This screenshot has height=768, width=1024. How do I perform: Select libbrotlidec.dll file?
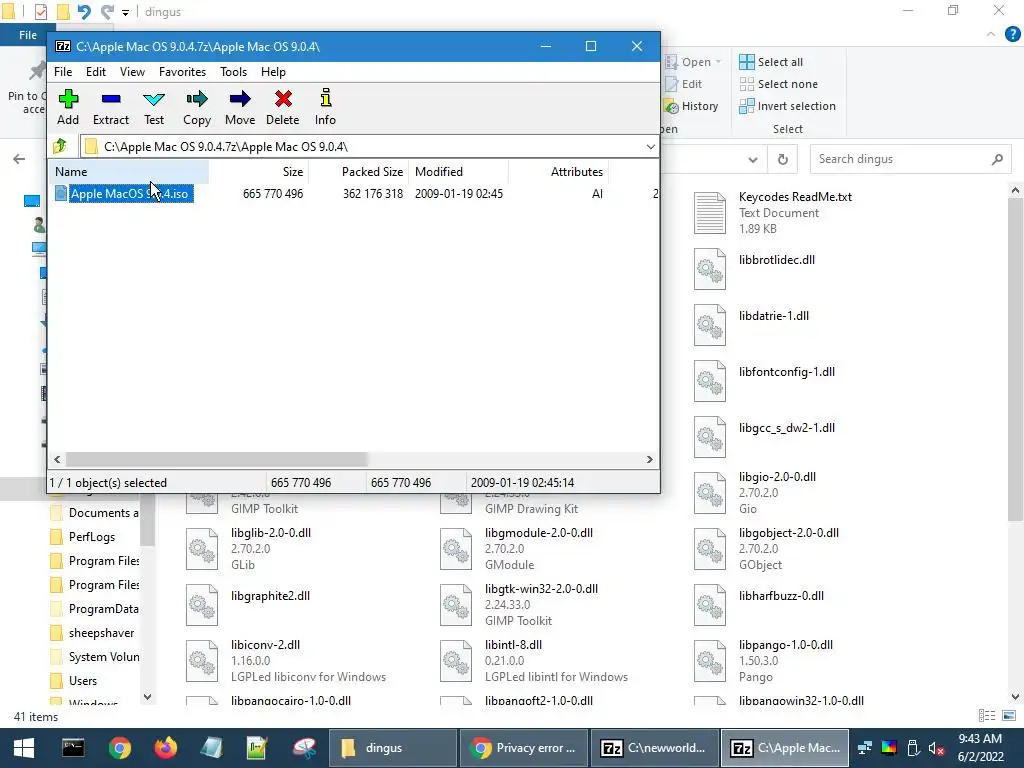[754, 269]
